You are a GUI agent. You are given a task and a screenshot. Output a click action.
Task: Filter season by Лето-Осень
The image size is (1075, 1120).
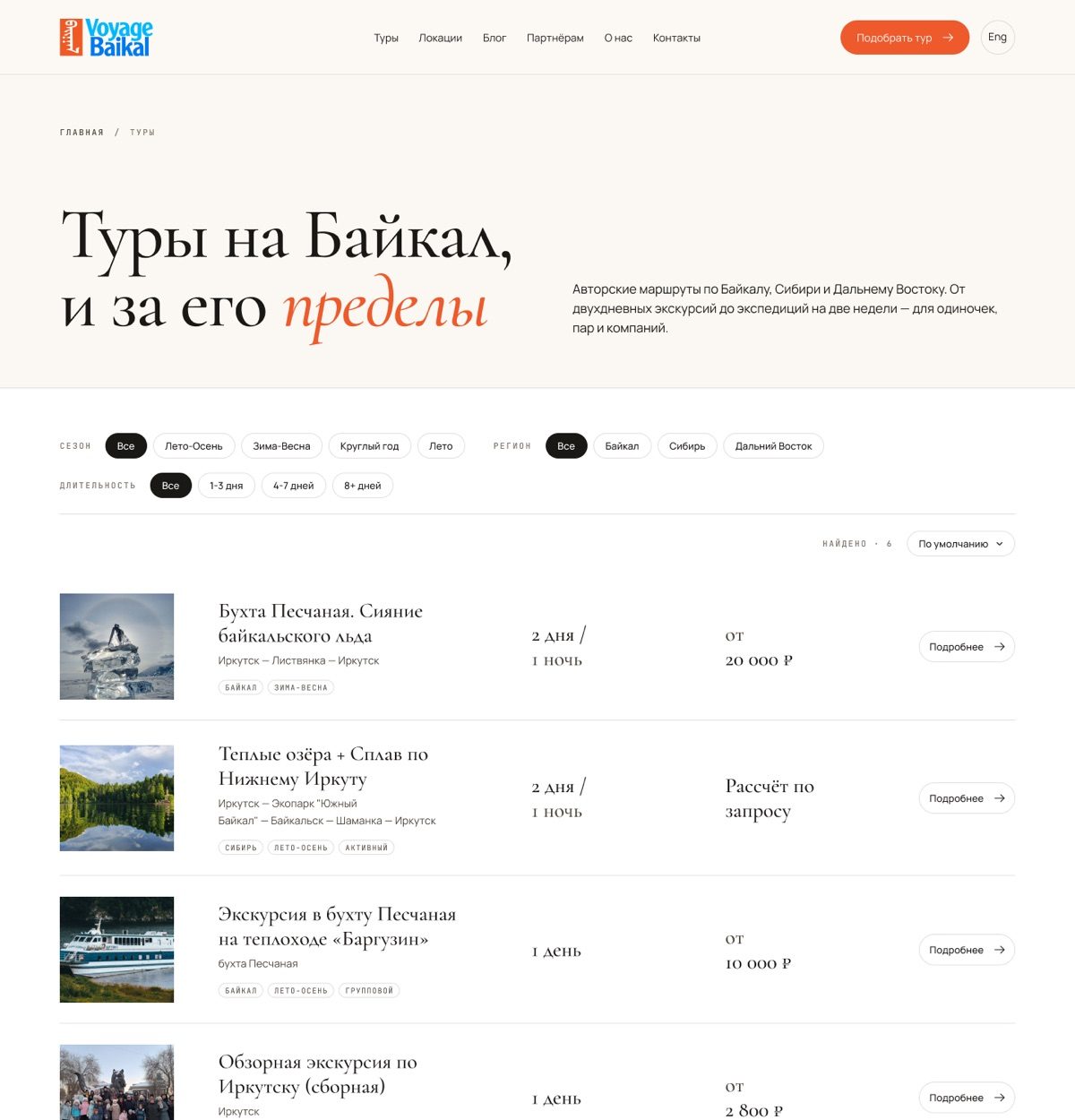coord(193,446)
